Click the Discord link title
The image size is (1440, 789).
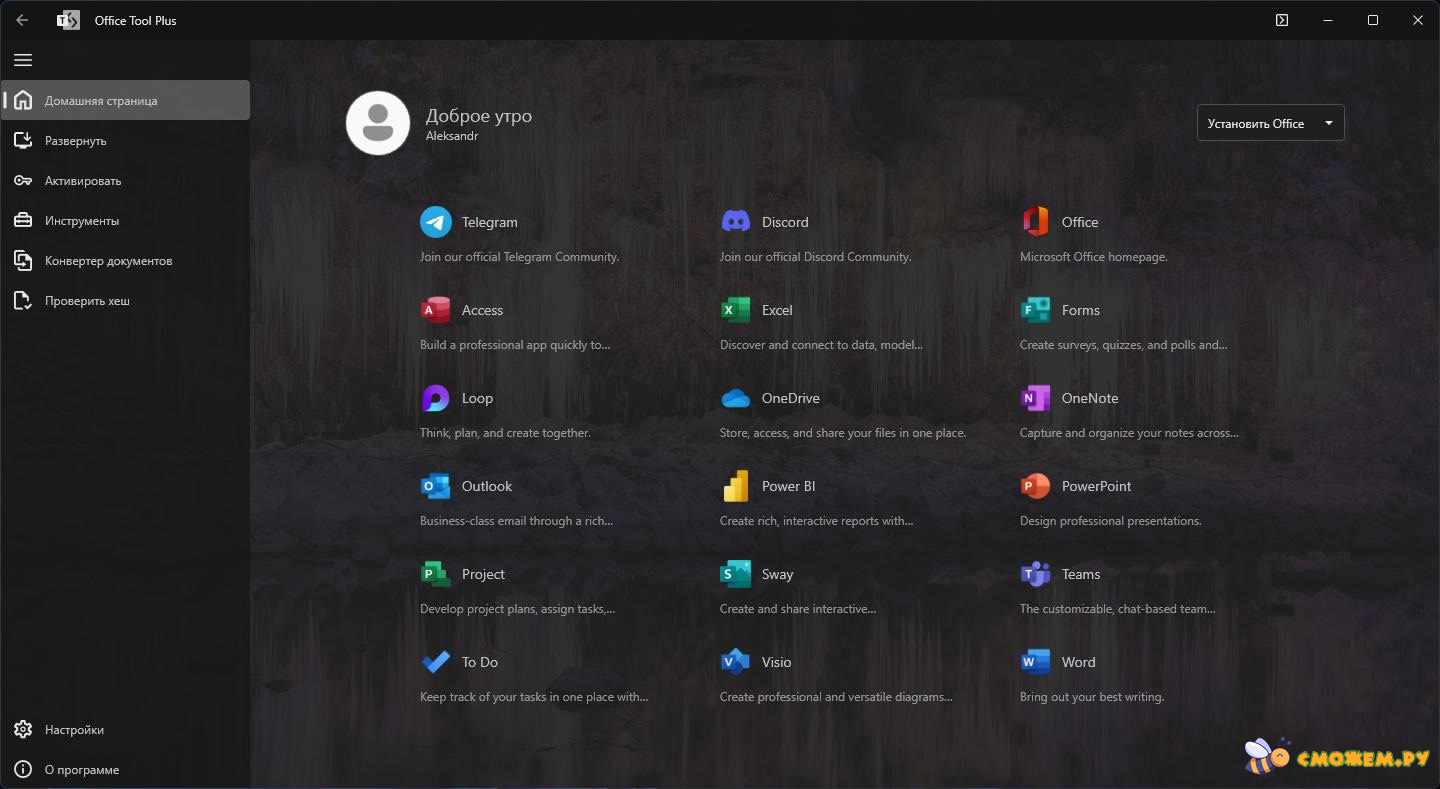click(785, 222)
